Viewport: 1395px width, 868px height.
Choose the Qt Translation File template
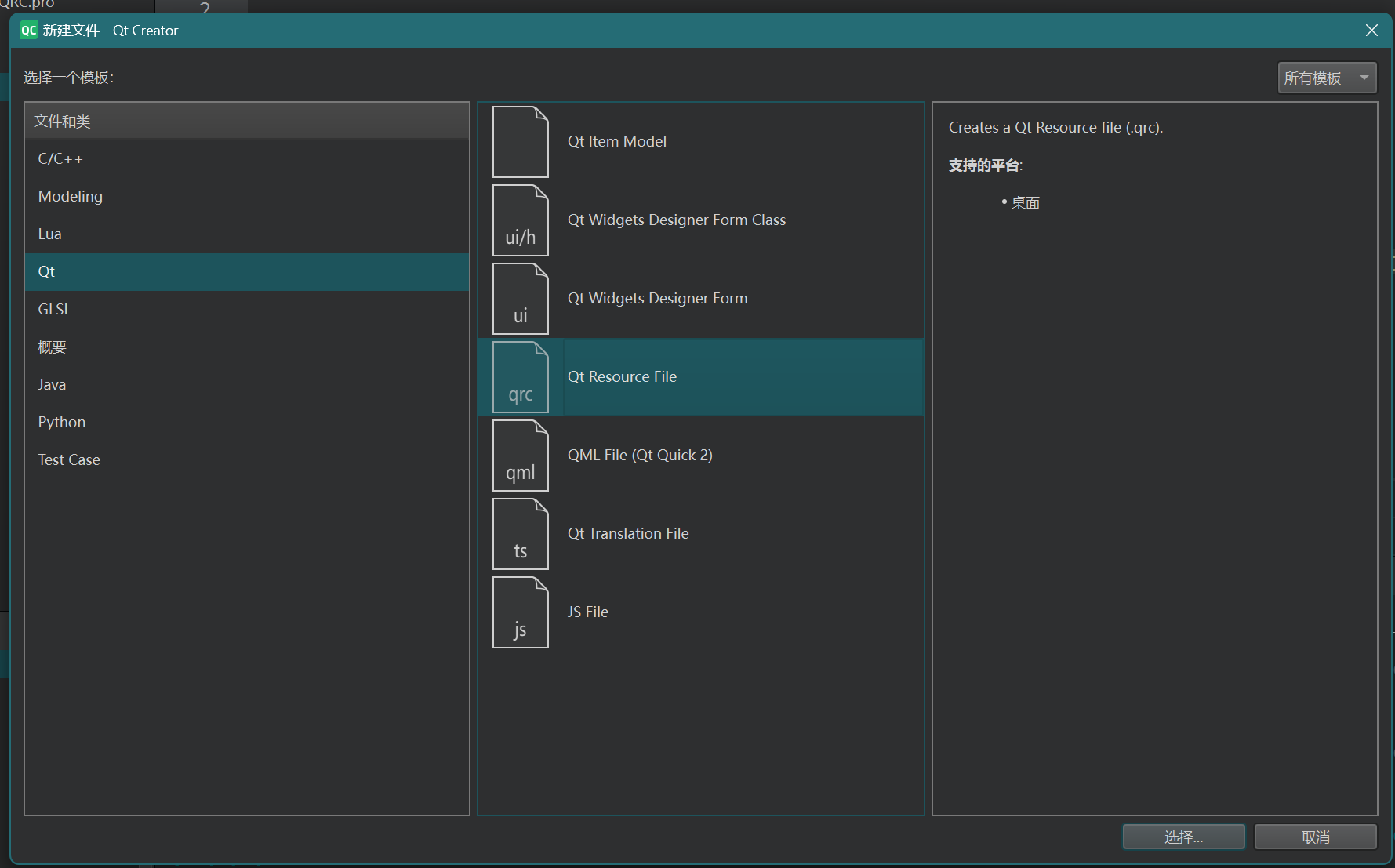click(x=701, y=534)
